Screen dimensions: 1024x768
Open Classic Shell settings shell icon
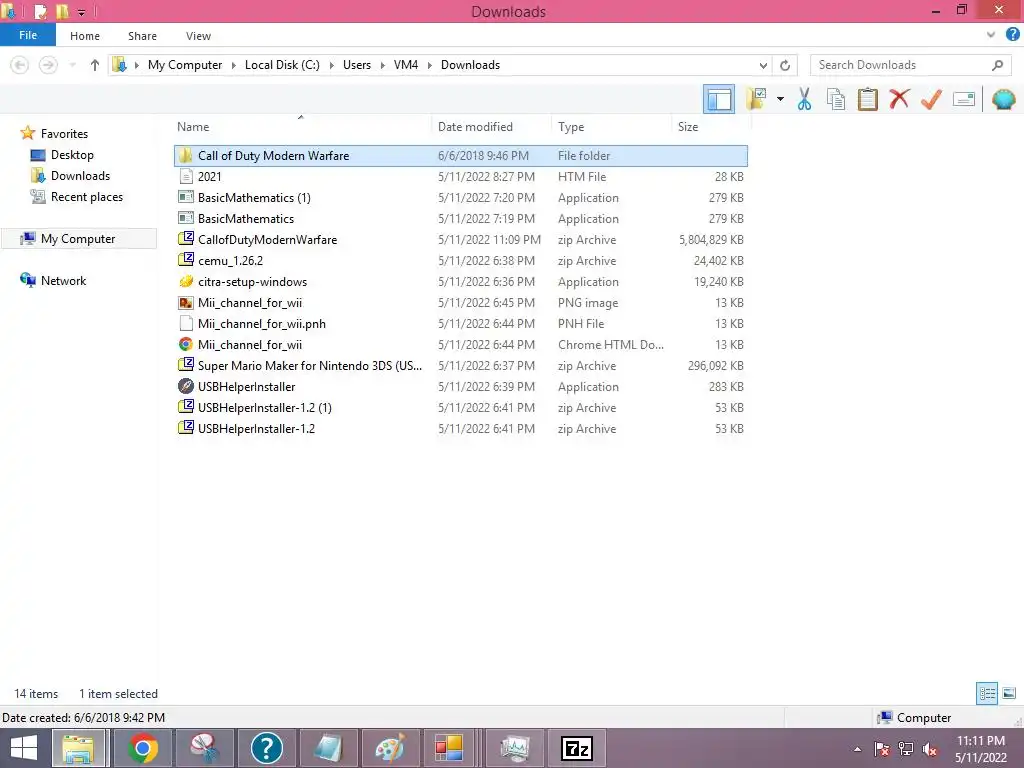pyautogui.click(x=1003, y=99)
